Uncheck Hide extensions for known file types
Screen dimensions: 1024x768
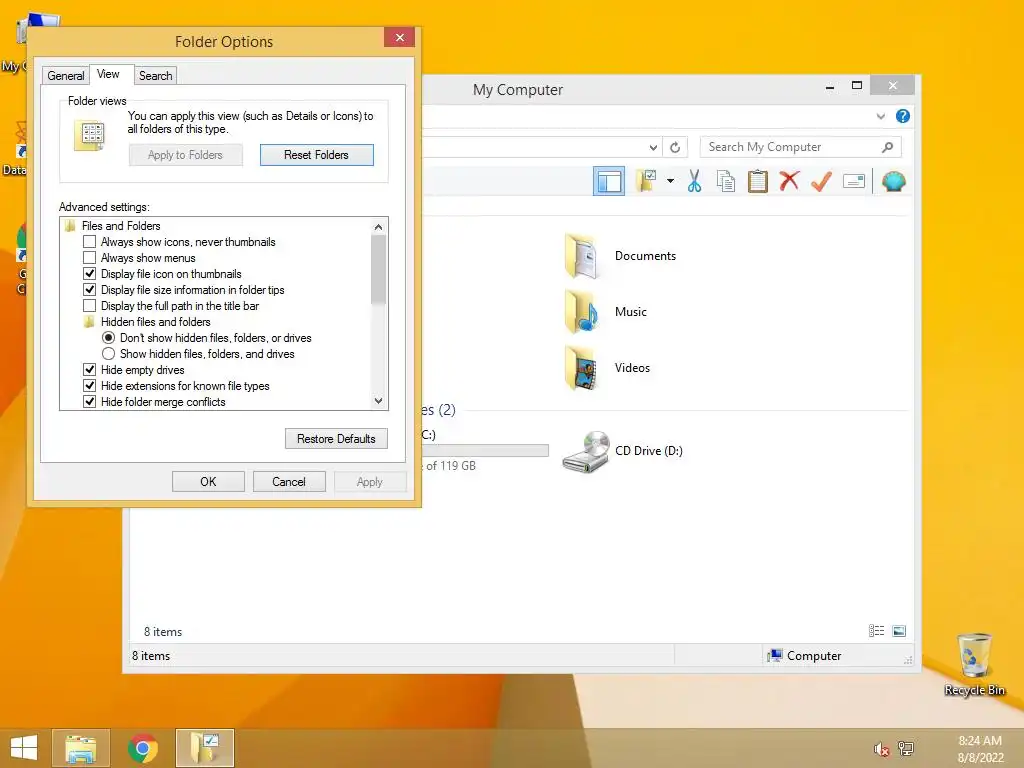point(89,386)
